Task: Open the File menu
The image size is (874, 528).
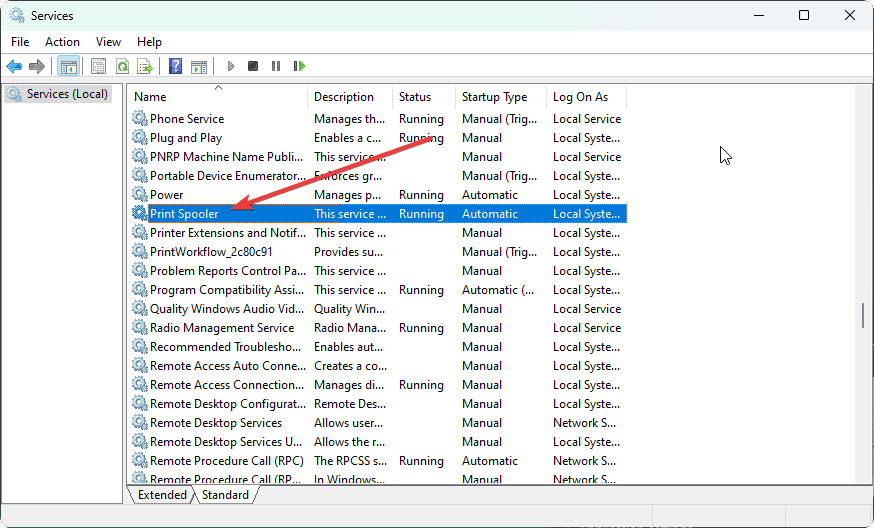Action: coord(20,42)
